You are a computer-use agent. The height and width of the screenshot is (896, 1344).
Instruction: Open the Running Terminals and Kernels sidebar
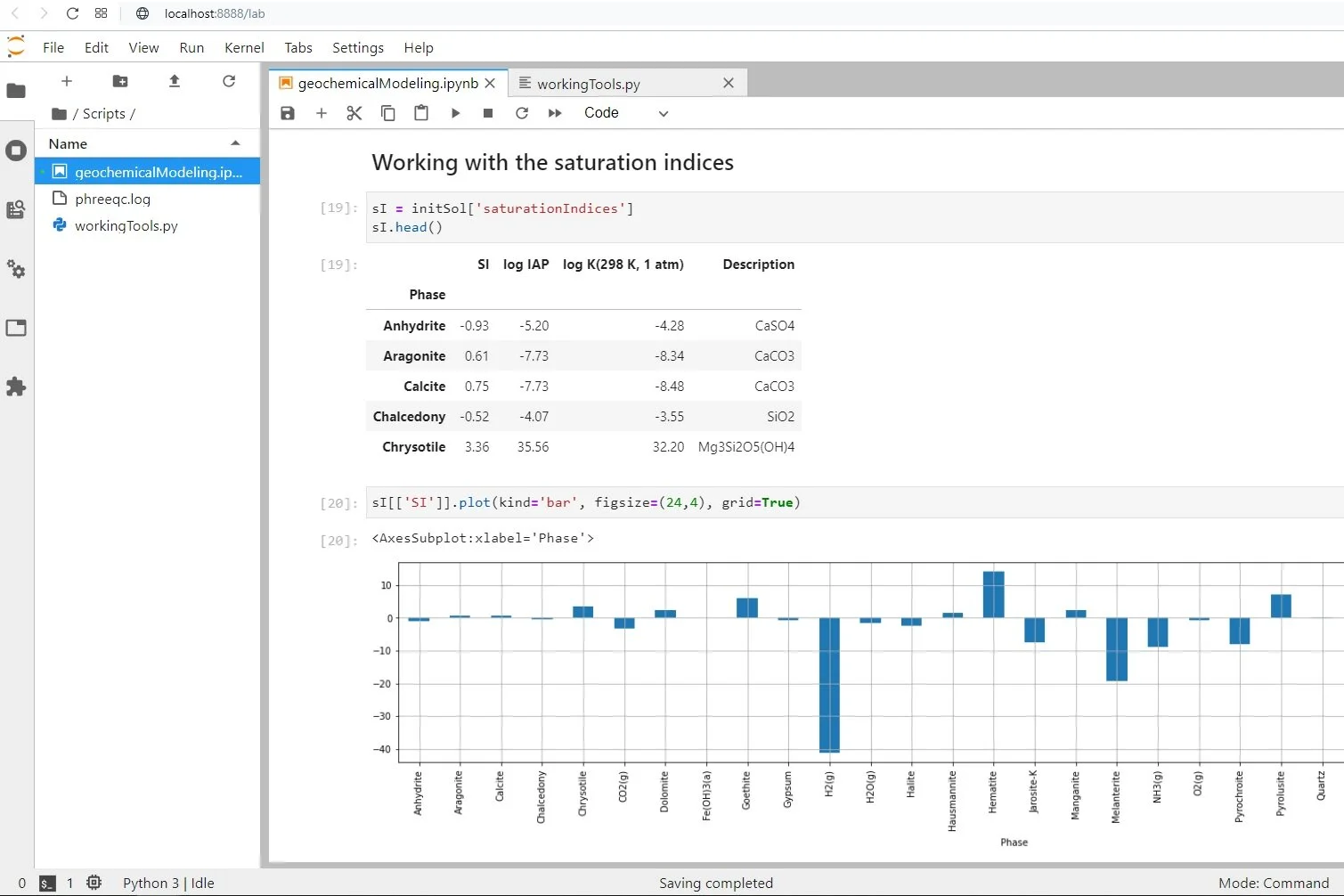click(x=16, y=151)
